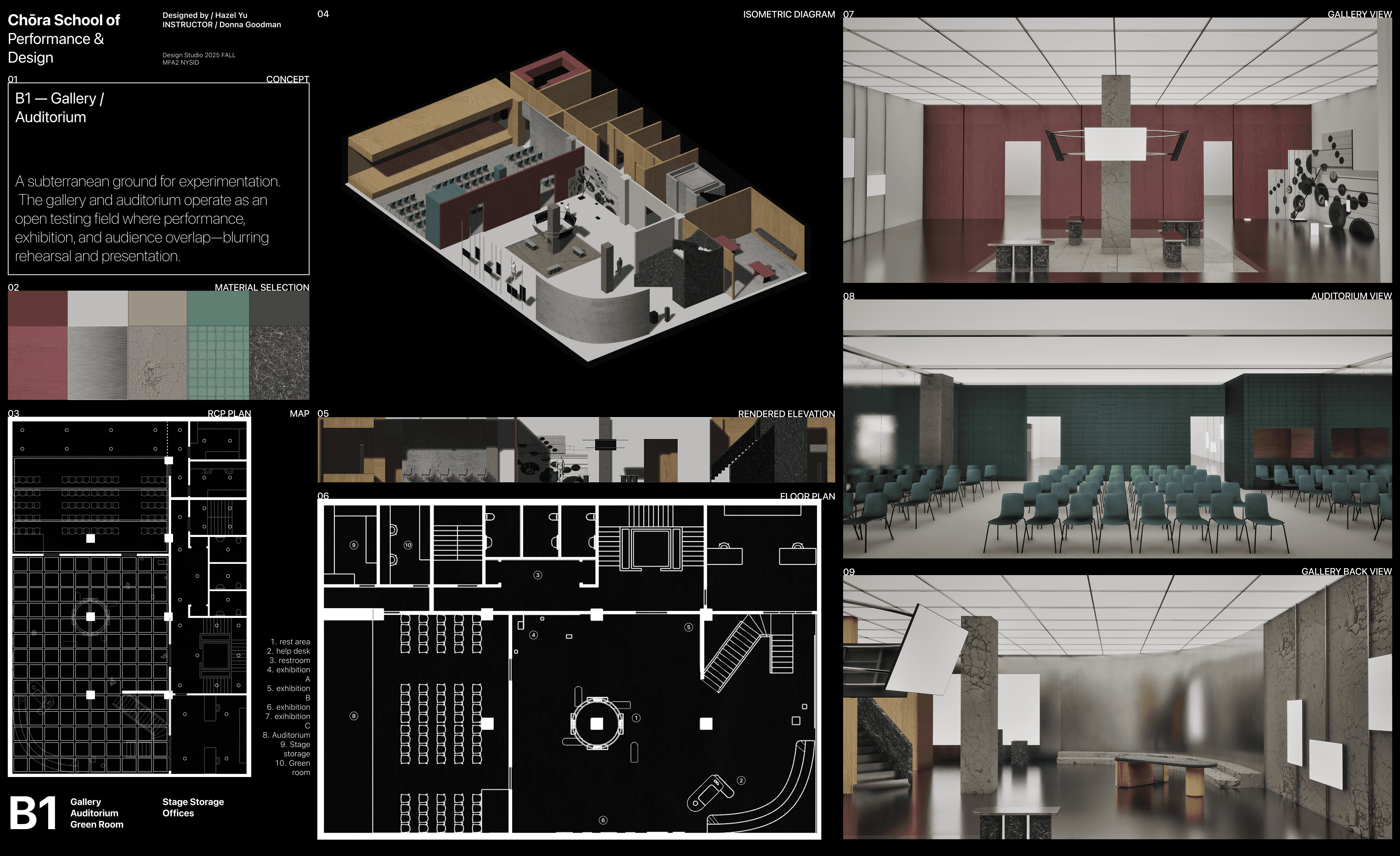The width and height of the screenshot is (1400, 856).
Task: Click room marker 9 in floor plan
Action: click(x=353, y=545)
